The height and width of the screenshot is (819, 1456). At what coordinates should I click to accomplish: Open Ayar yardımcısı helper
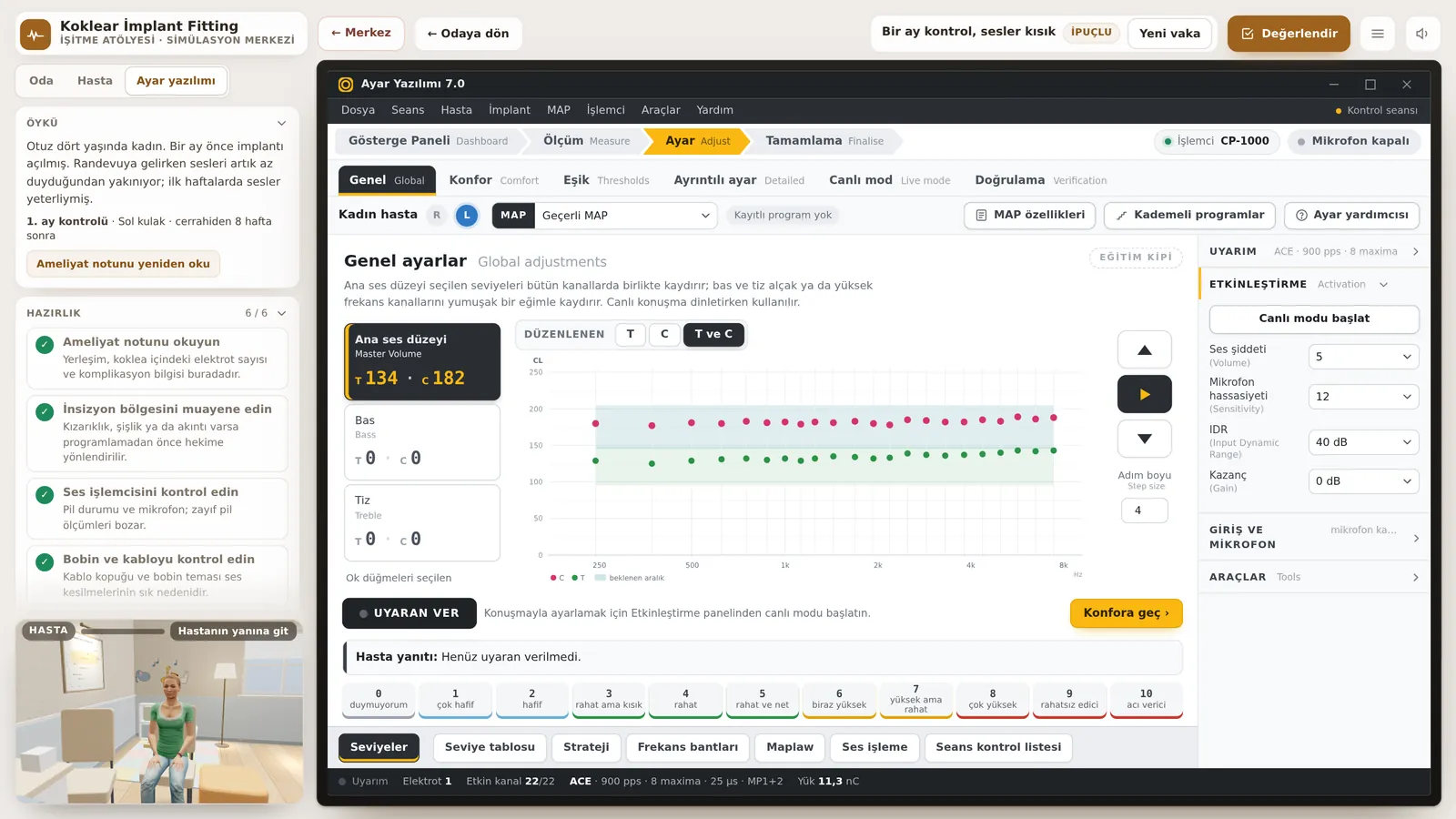pos(1351,216)
